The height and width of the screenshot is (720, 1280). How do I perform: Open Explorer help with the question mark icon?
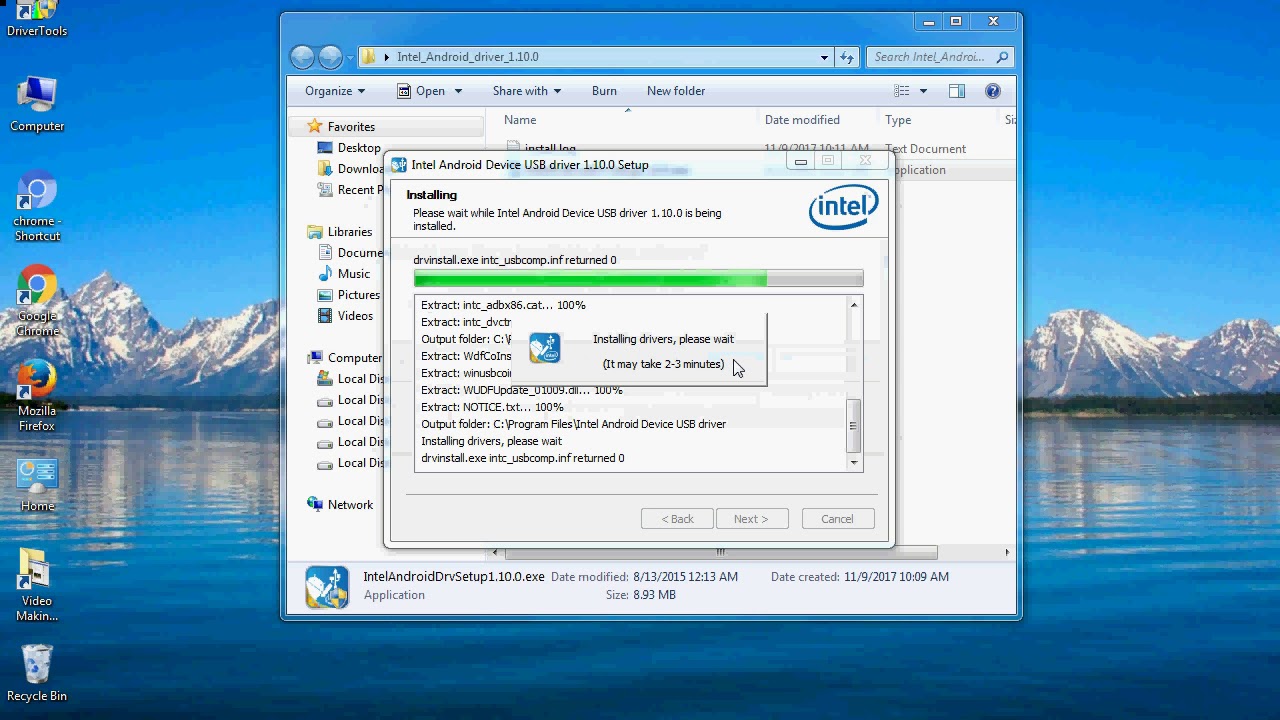993,91
